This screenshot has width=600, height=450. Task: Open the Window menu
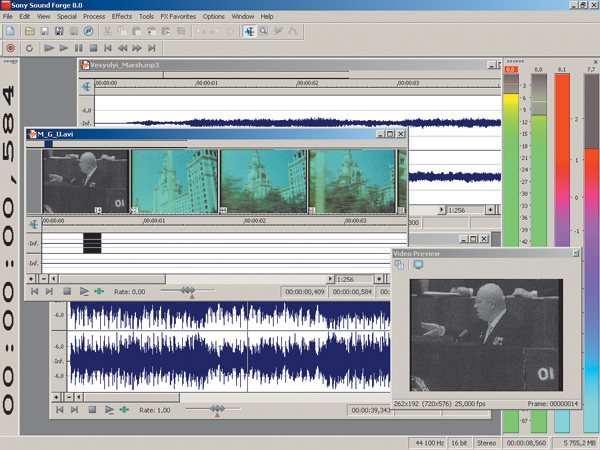tap(243, 16)
